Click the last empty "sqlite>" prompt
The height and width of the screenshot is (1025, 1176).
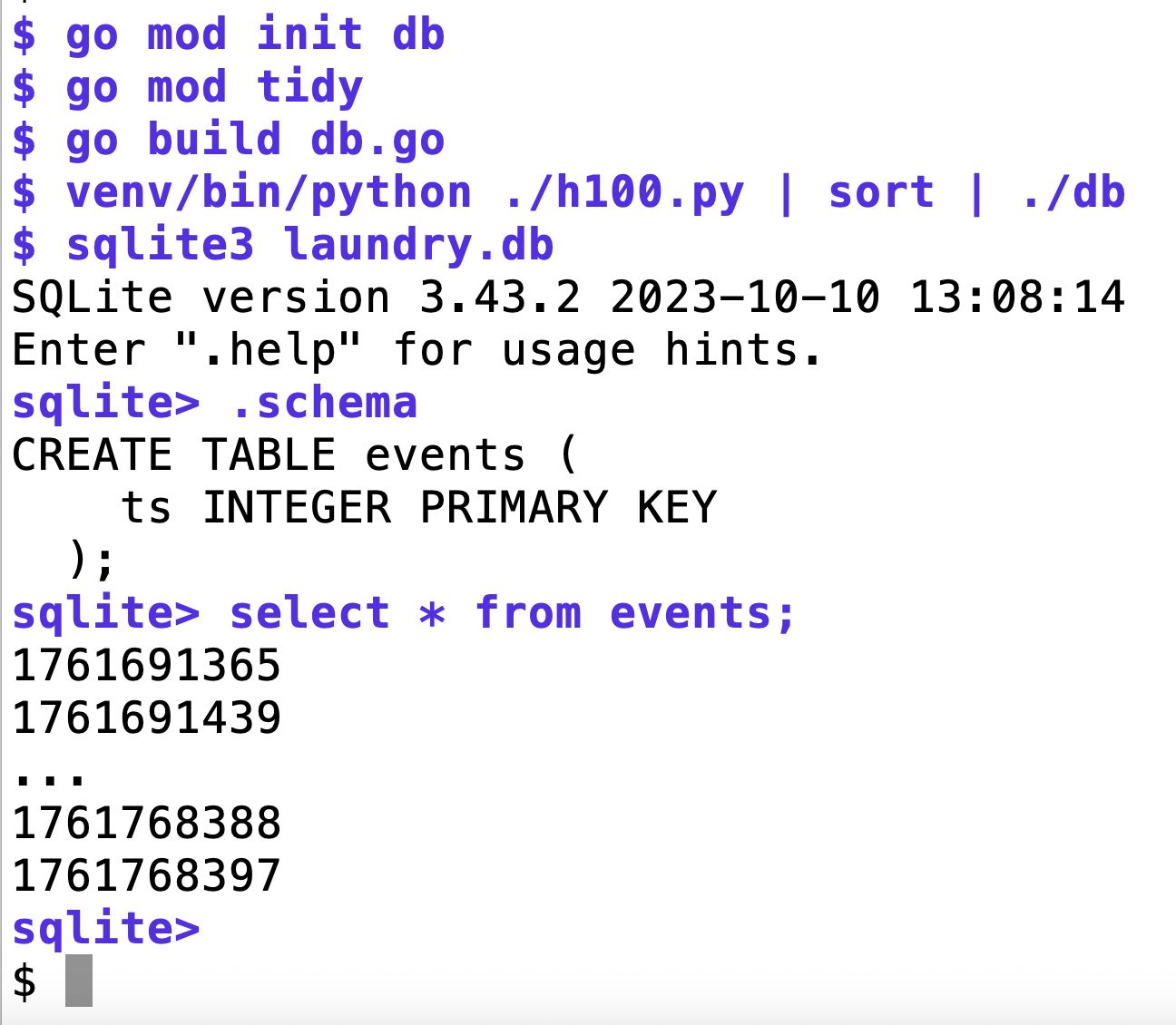(x=106, y=929)
